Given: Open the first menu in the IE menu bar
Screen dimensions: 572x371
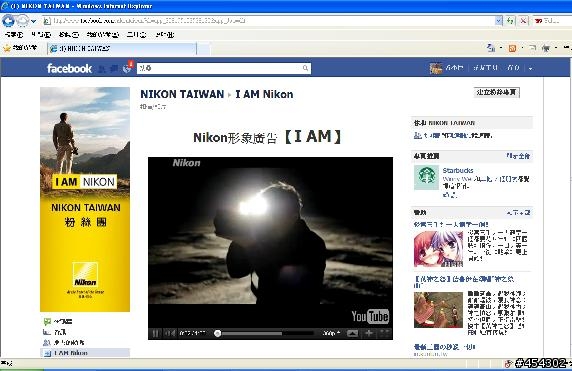Looking at the screenshot, I should [x=13, y=35].
